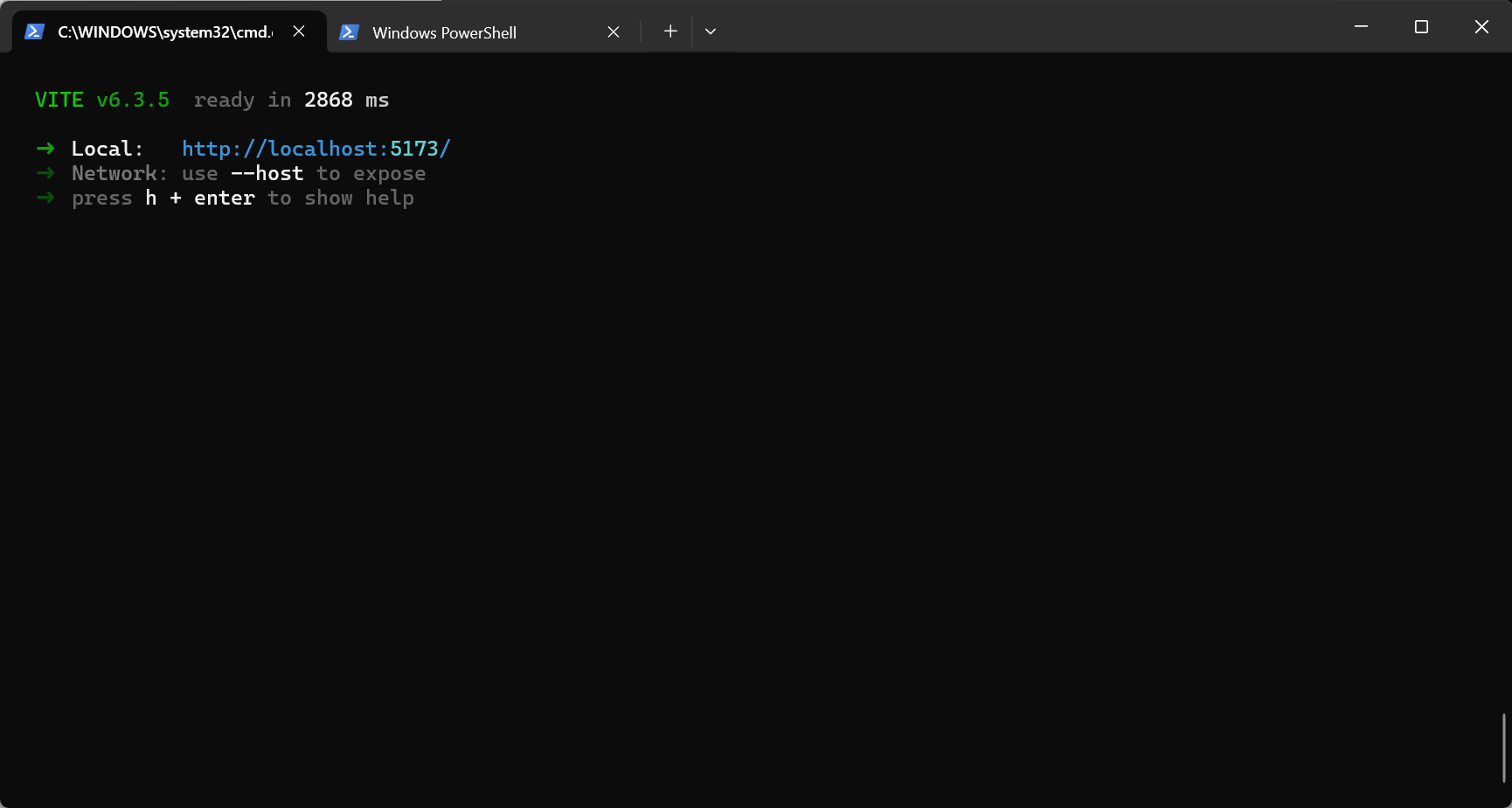Minimize the terminal window
Image resolution: width=1512 pixels, height=808 pixels.
[x=1361, y=27]
